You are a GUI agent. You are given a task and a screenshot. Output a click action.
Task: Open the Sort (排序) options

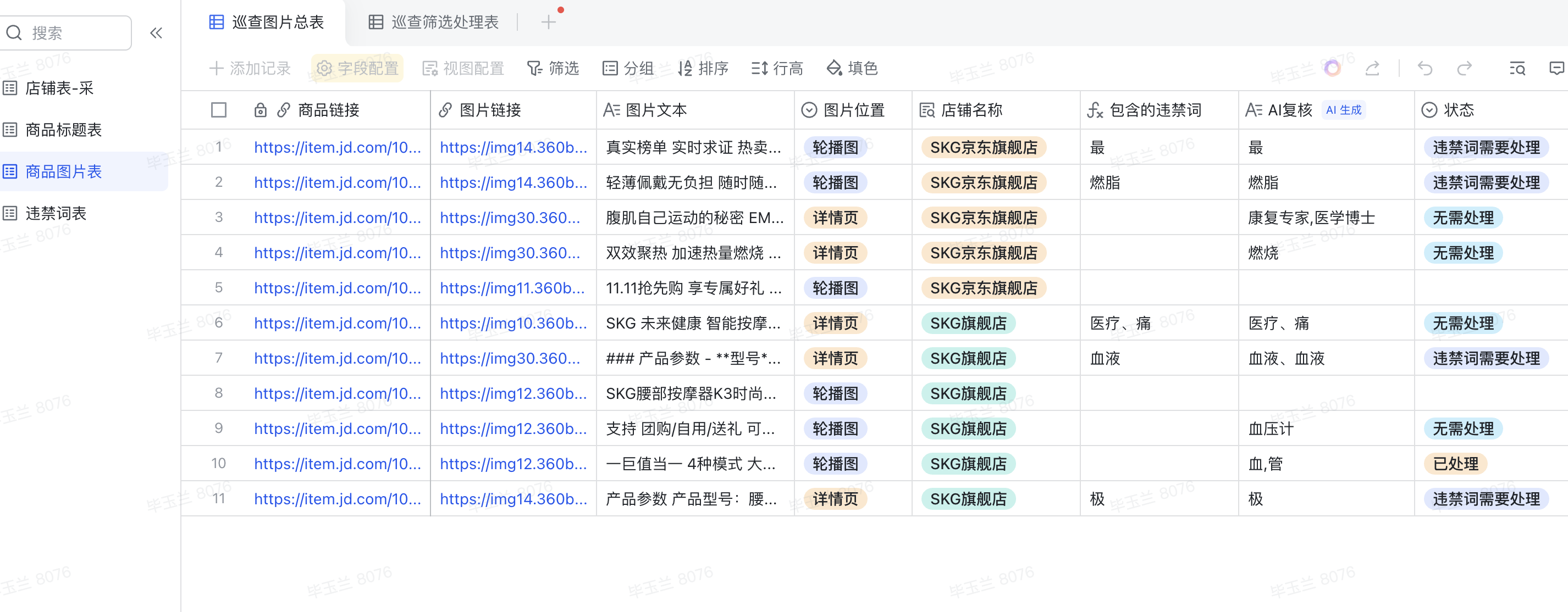tap(703, 68)
